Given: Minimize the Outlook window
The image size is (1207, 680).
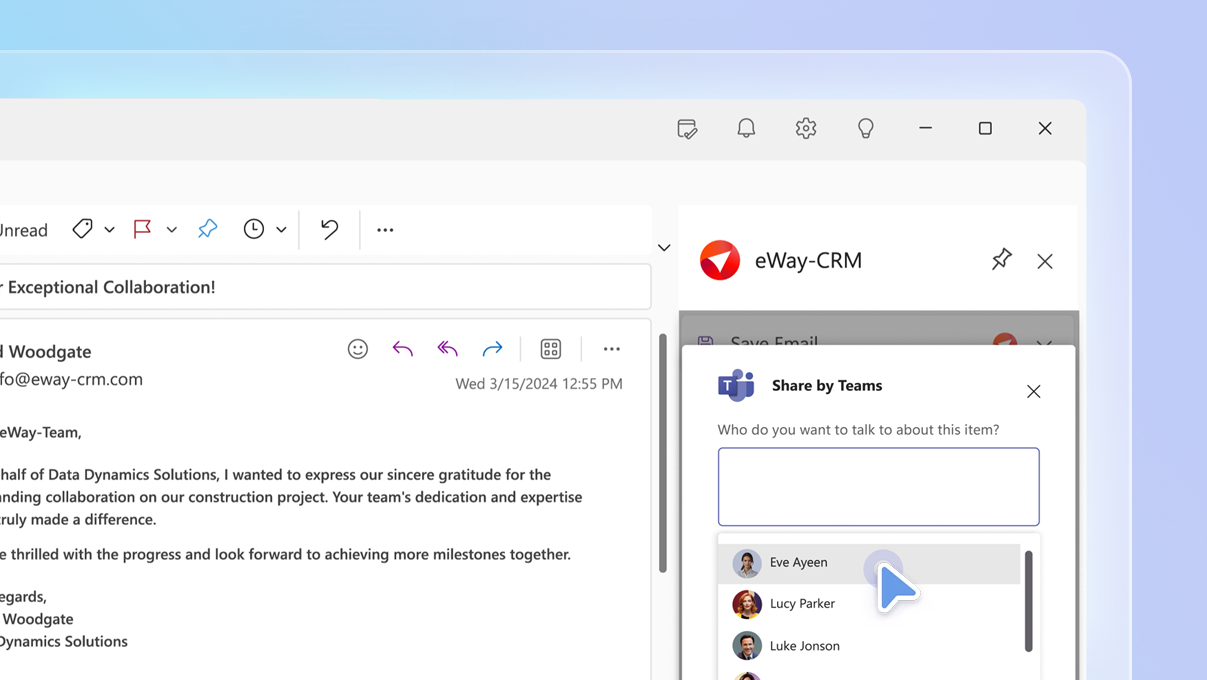Looking at the screenshot, I should click(926, 128).
